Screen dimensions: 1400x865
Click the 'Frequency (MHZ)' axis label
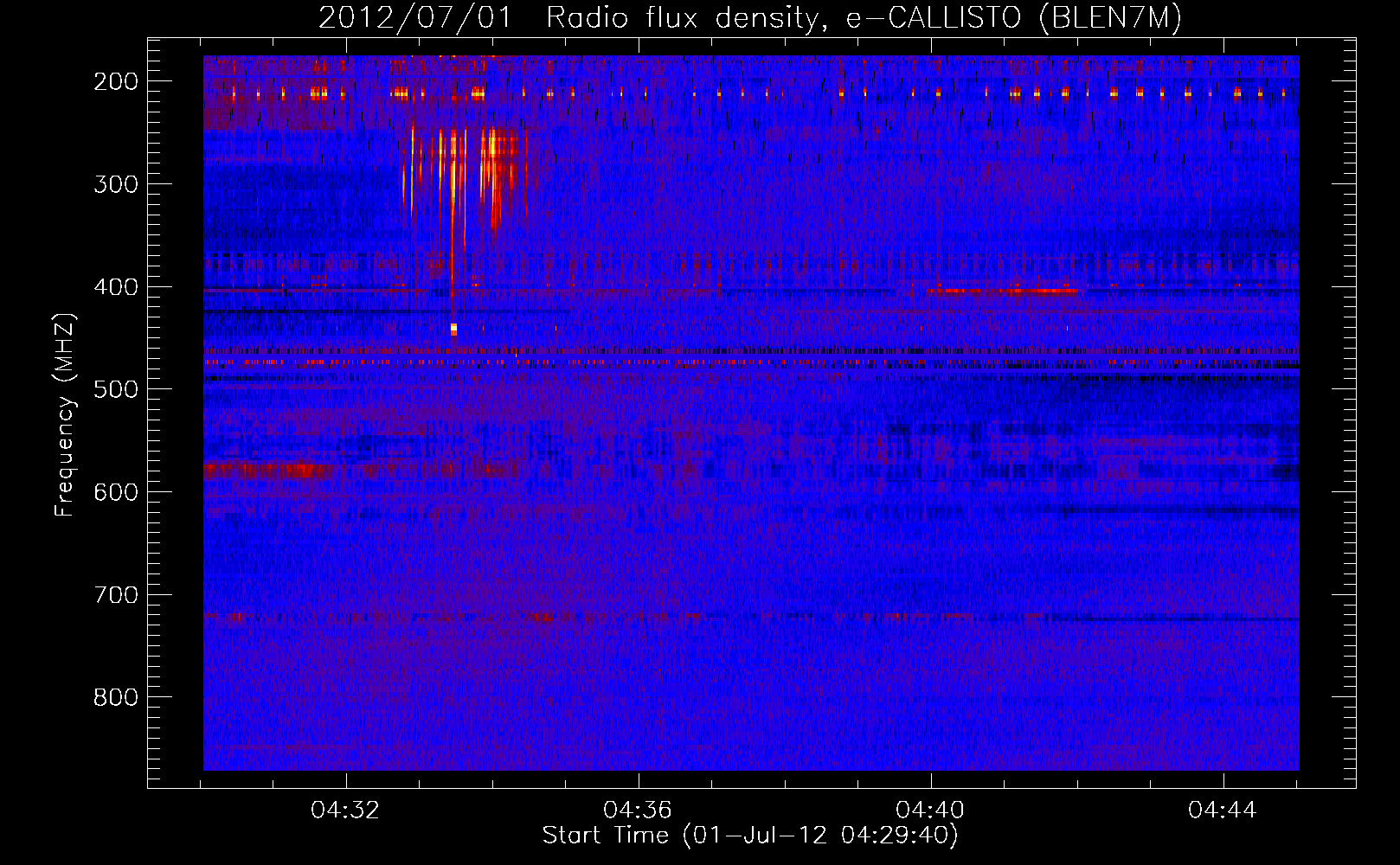[x=65, y=414]
